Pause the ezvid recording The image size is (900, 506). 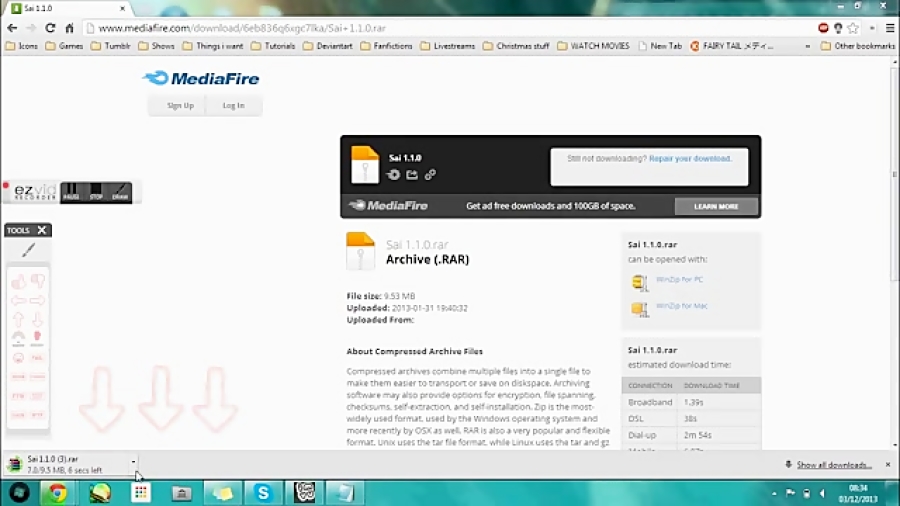(71, 193)
